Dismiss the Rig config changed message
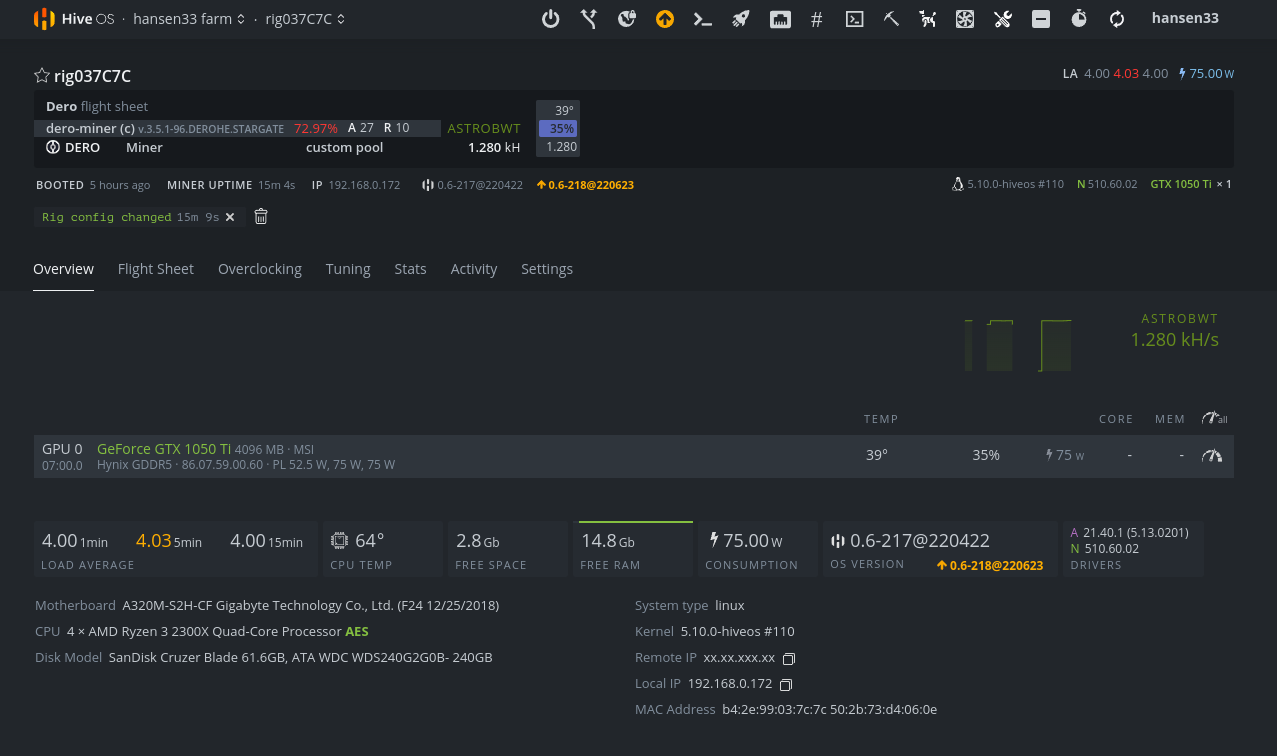 [x=230, y=217]
